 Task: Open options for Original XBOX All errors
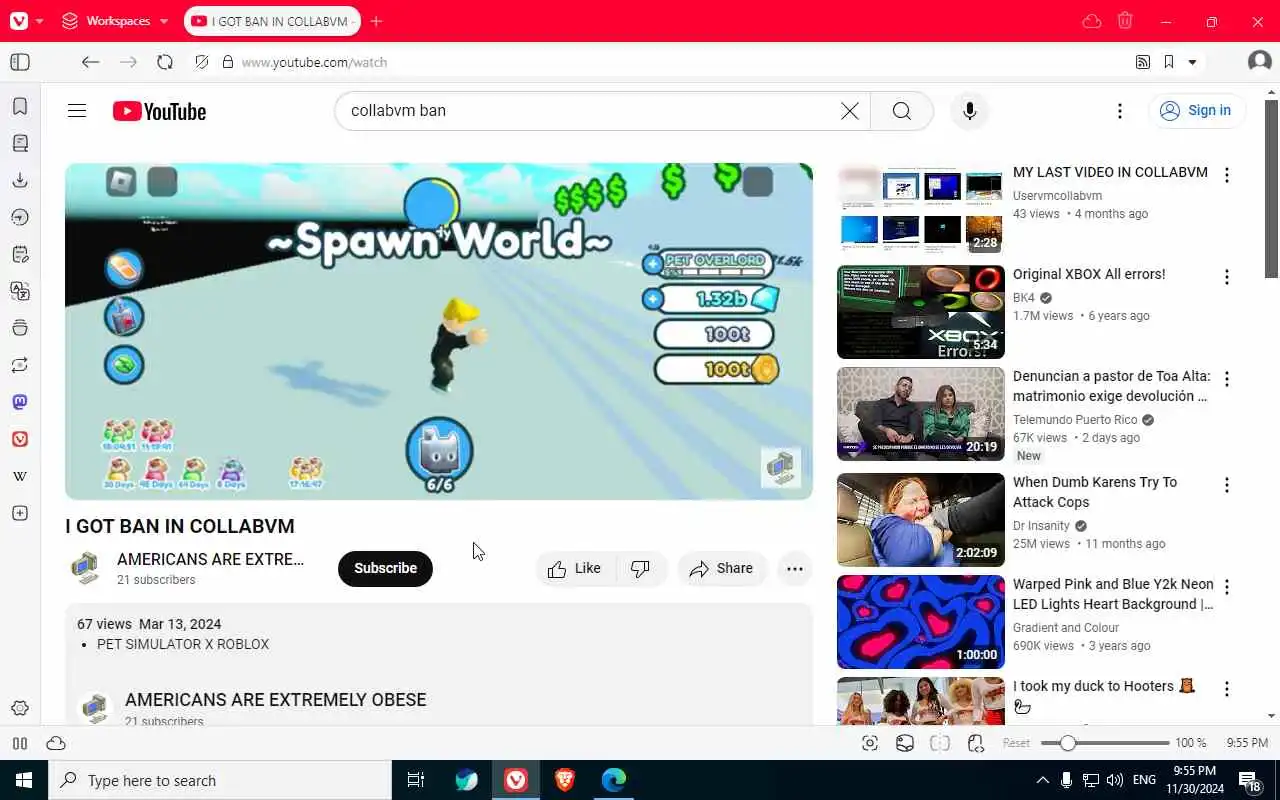(x=1227, y=277)
